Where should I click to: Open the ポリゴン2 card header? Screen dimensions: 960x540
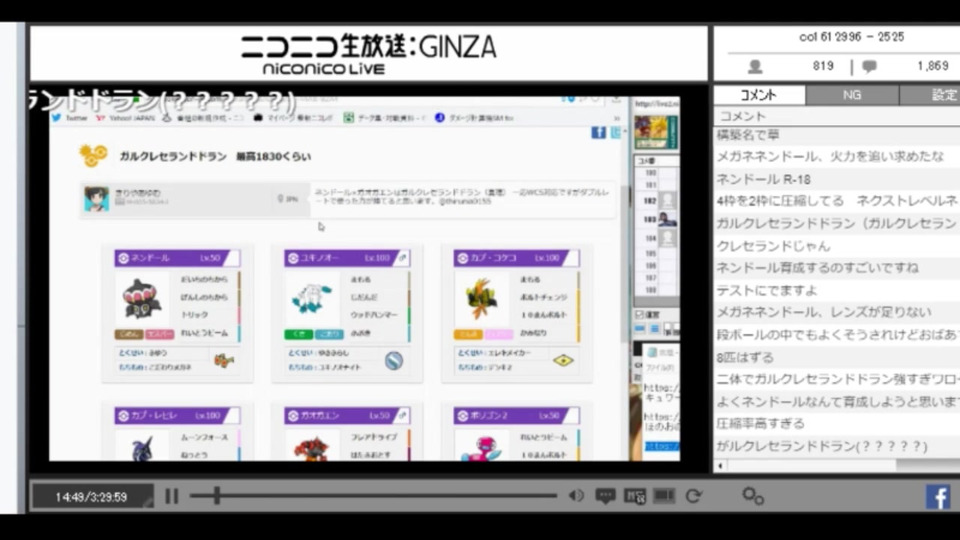[x=516, y=415]
